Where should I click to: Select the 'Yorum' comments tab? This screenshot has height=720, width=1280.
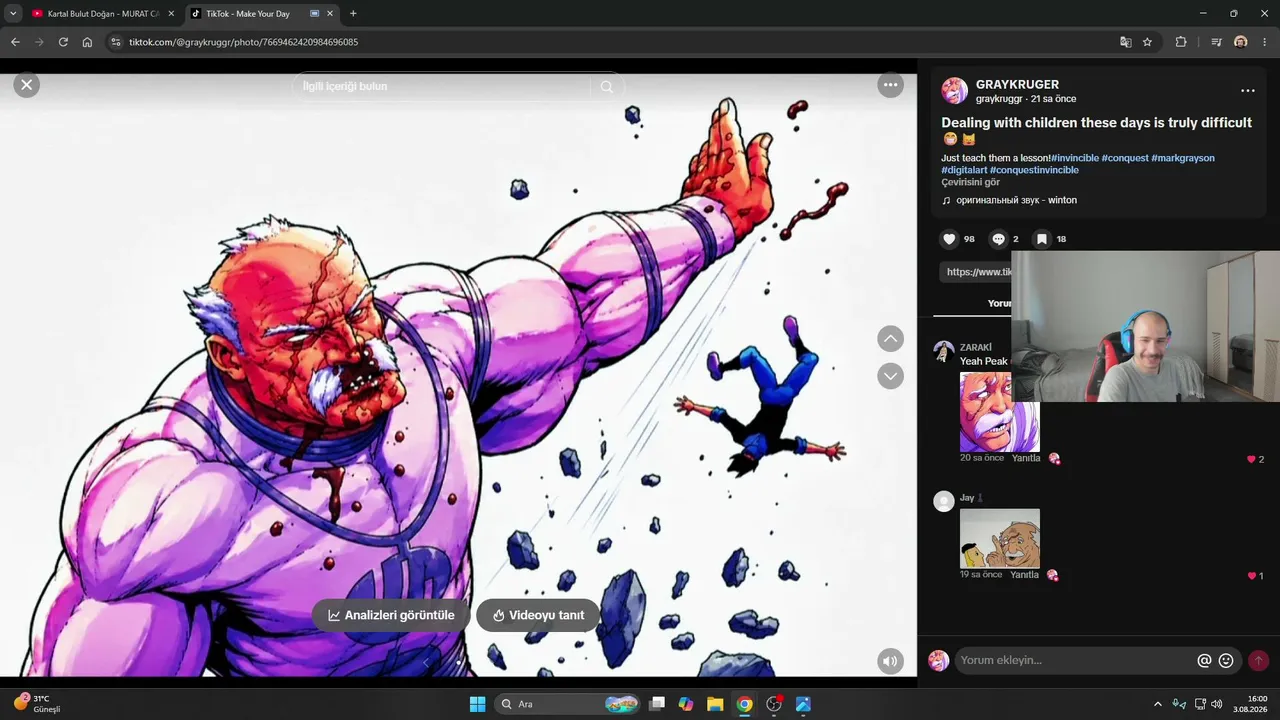click(999, 303)
